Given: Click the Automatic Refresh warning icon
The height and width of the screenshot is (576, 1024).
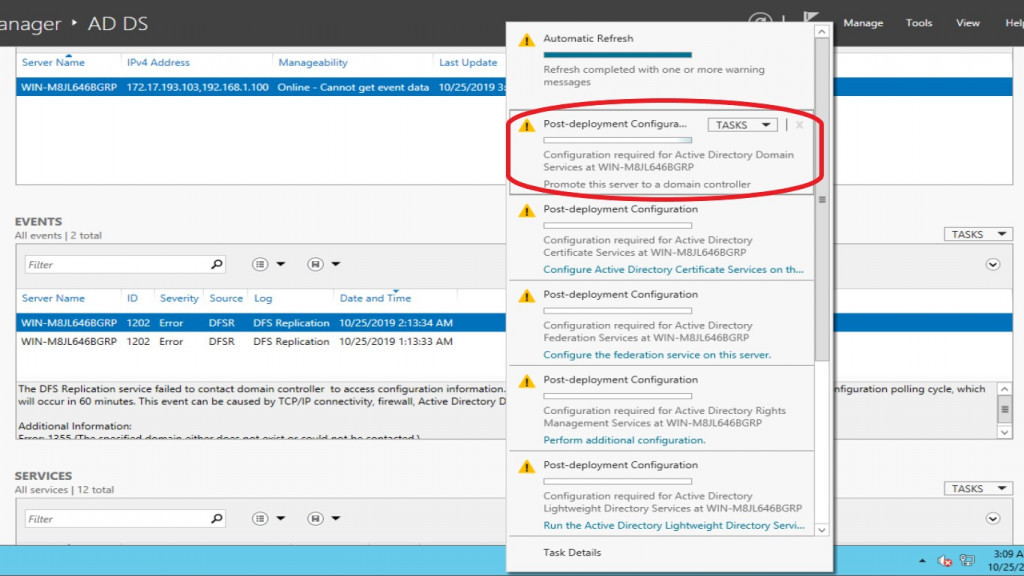Looking at the screenshot, I should tap(526, 40).
